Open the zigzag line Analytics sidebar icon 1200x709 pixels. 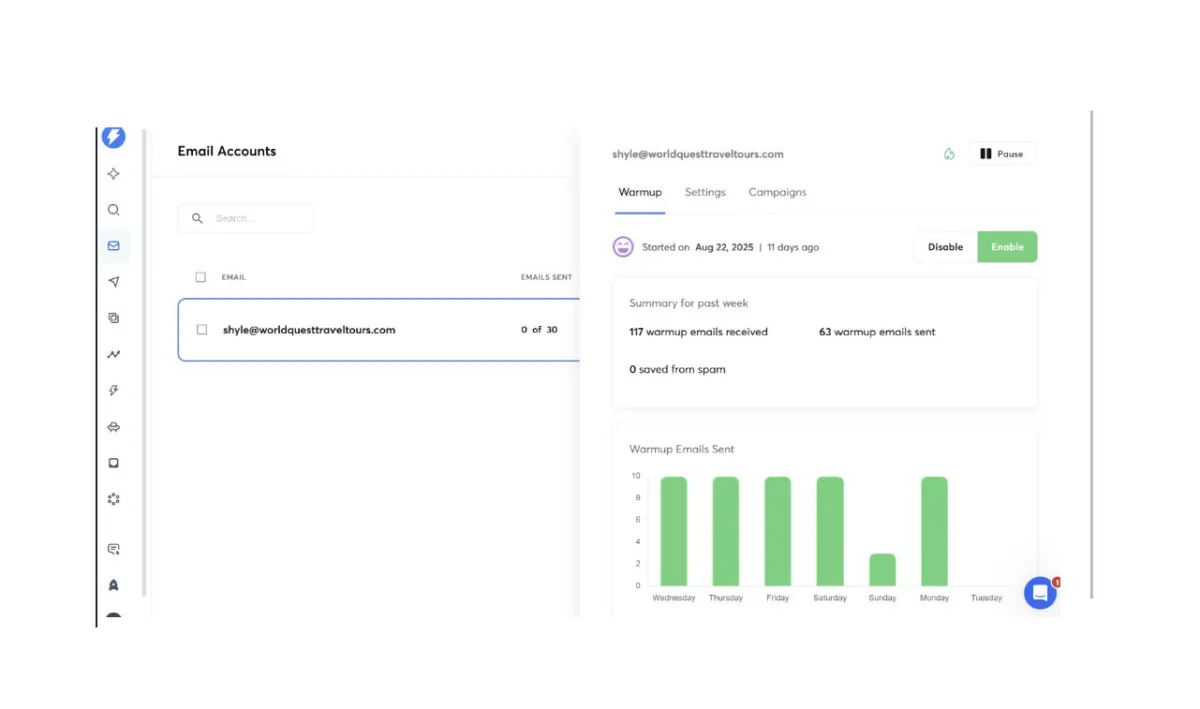pyautogui.click(x=114, y=355)
